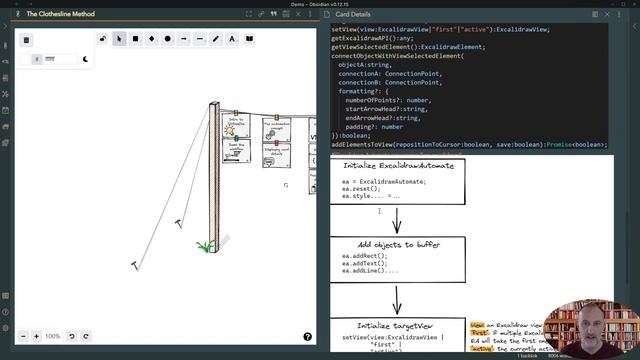Open more options for Clothesline Method pane
Image resolution: width=640 pixels, height=360 pixels.
click(310, 14)
